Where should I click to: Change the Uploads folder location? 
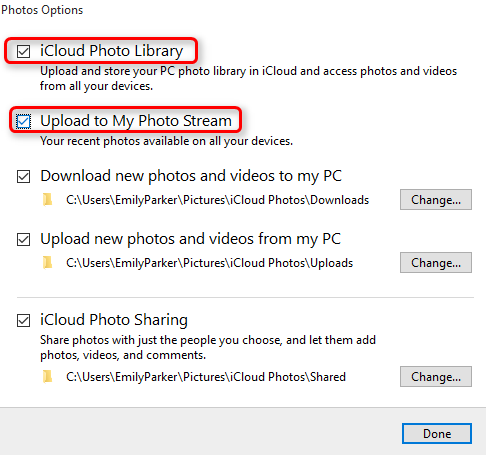[x=436, y=263]
